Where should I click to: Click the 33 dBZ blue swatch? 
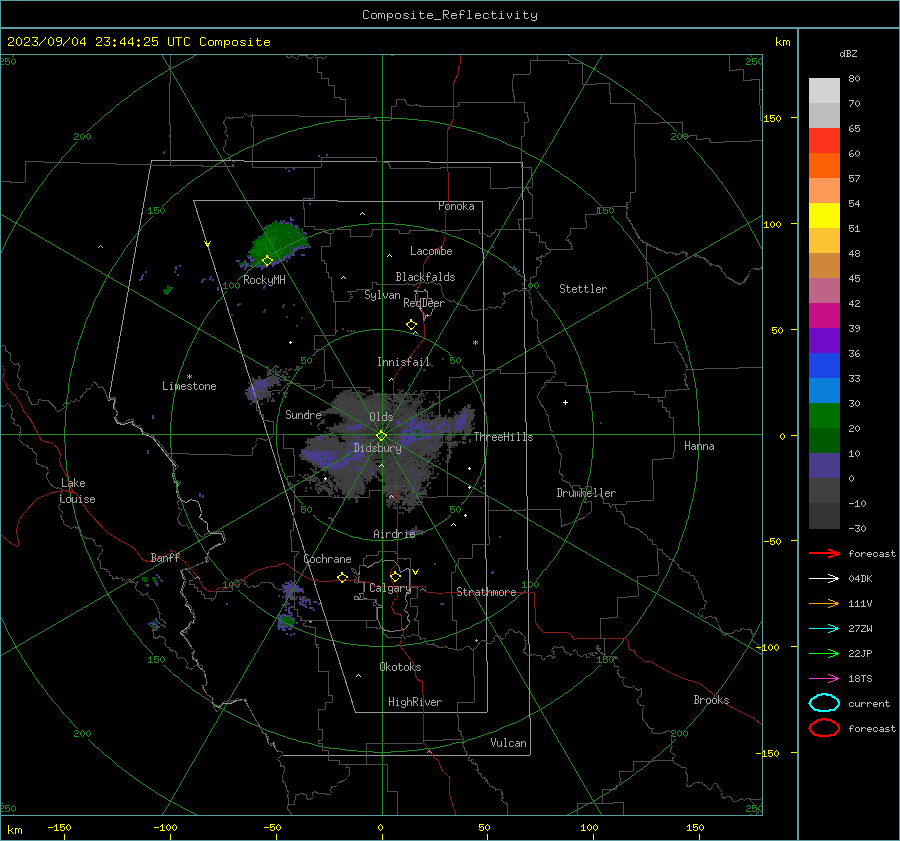tap(824, 390)
